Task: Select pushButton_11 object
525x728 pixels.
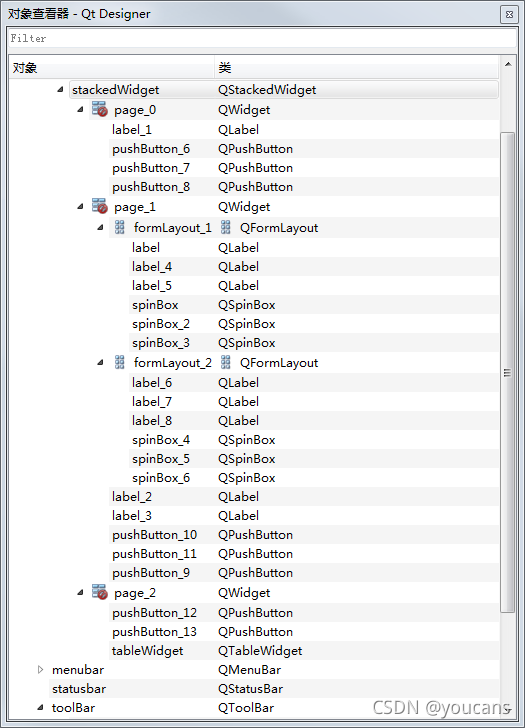Action: 155,554
